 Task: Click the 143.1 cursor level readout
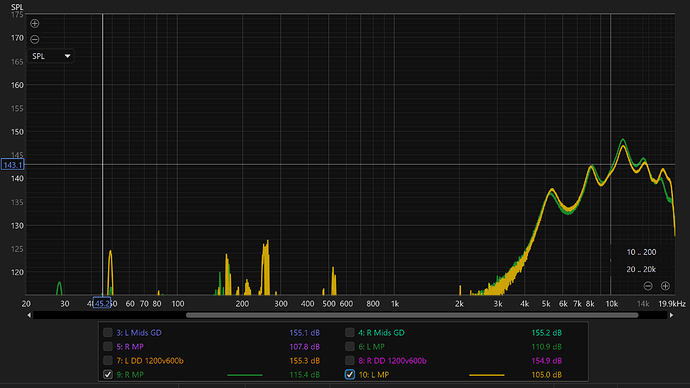pyautogui.click(x=12, y=165)
